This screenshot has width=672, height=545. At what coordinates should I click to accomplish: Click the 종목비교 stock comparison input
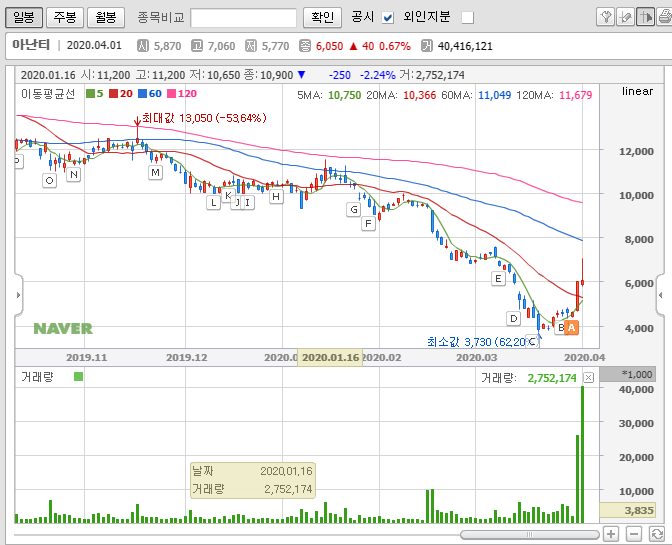(243, 18)
